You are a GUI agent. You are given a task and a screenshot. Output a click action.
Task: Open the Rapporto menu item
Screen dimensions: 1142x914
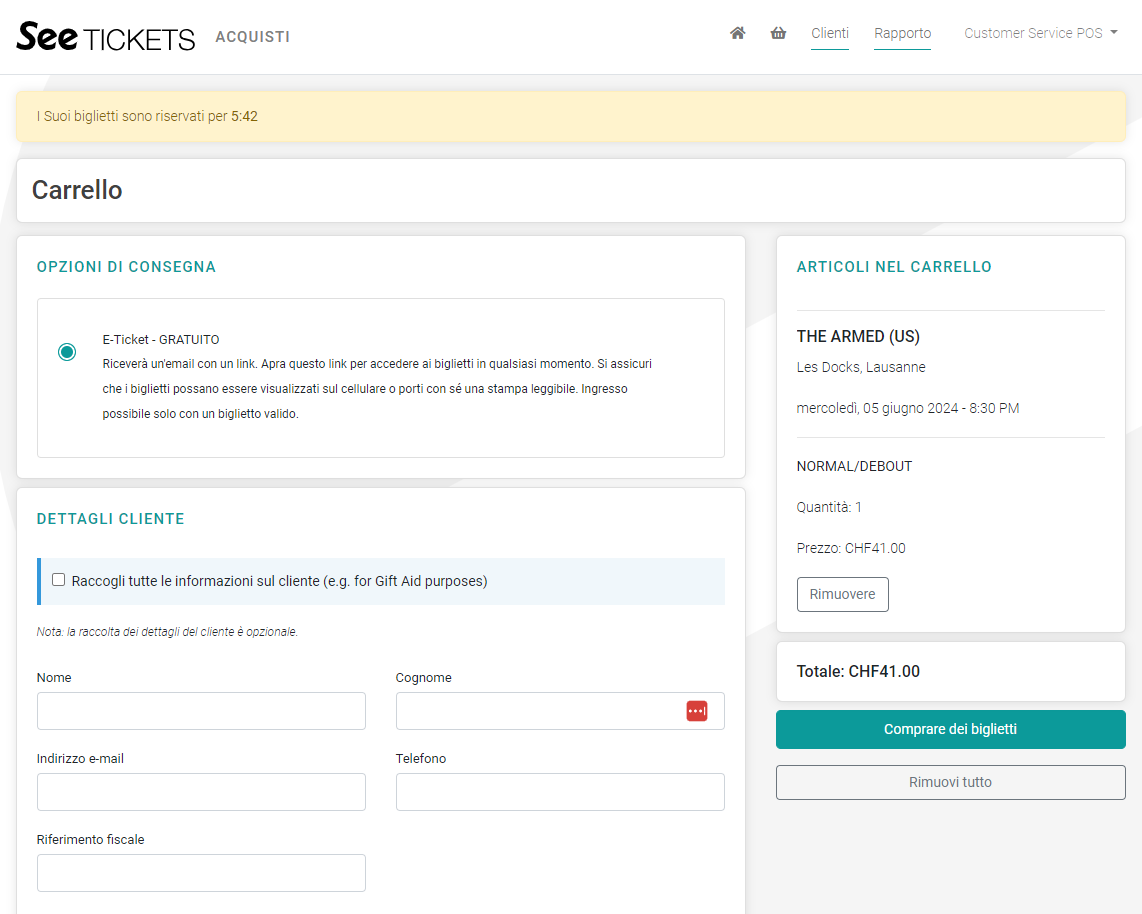902,33
